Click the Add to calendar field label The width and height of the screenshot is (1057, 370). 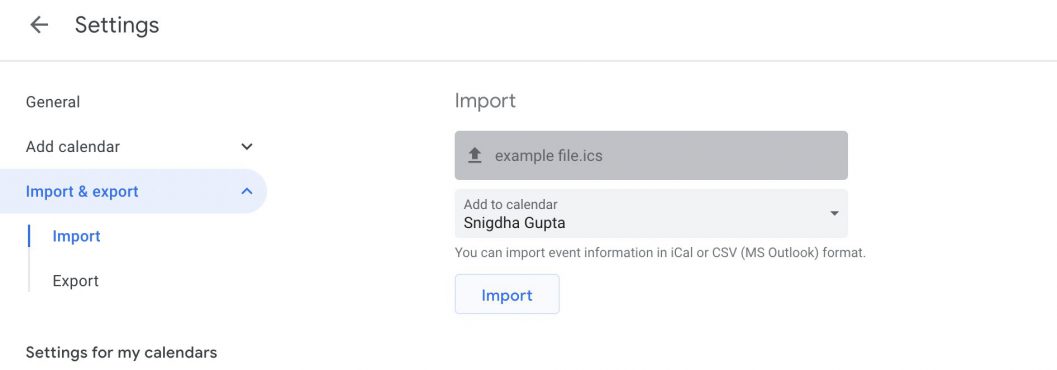coord(510,204)
